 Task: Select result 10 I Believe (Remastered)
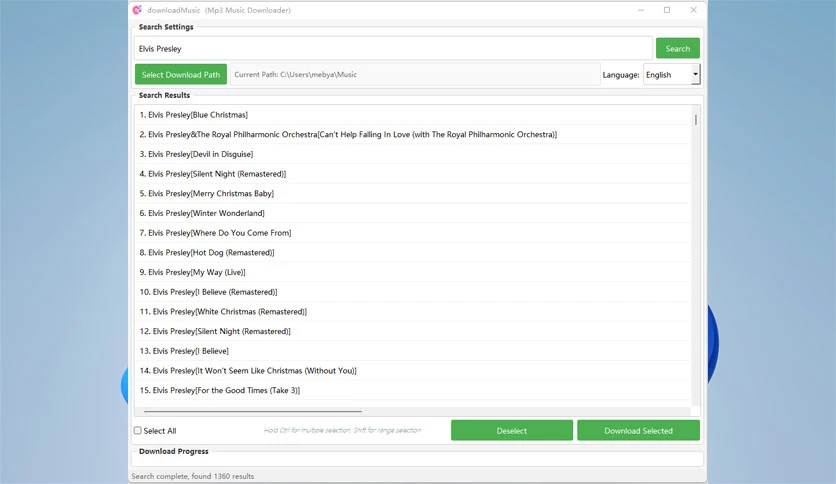click(413, 292)
